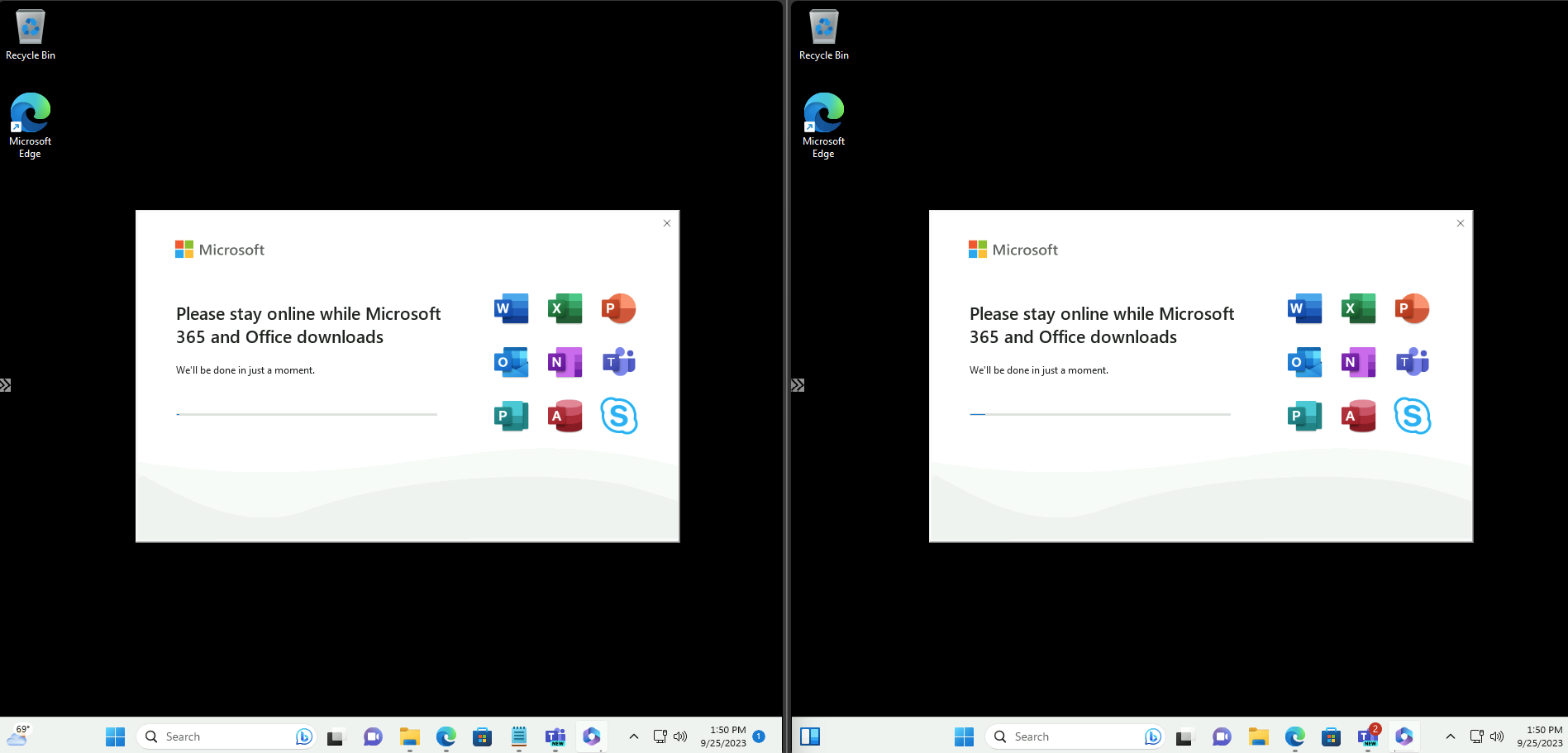Open network settings on right taskbar
The width and height of the screenshot is (1568, 753).
point(1476,736)
